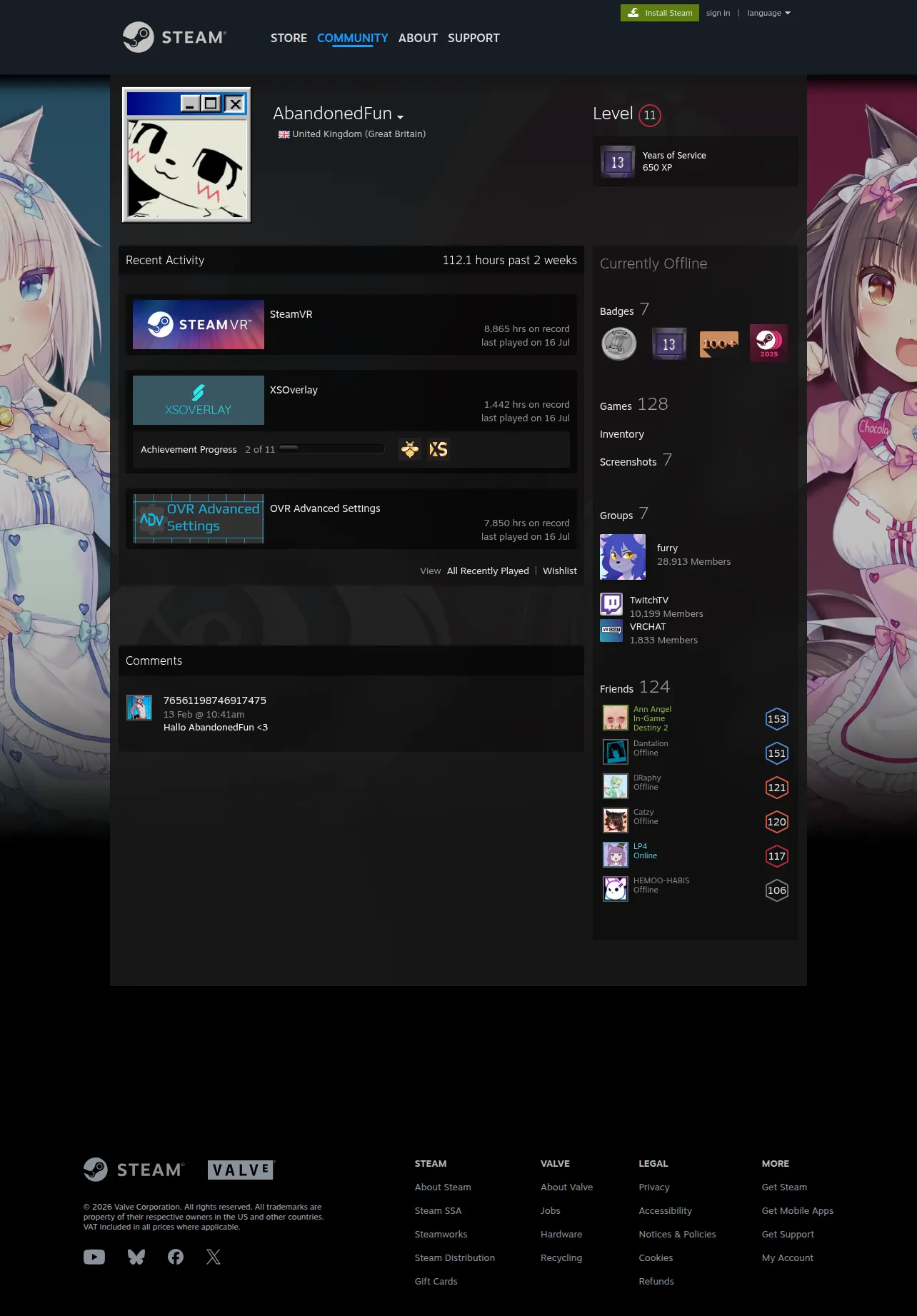Viewport: 917px width, 1316px height.
Task: Open the Wishlist link
Action: click(x=560, y=571)
